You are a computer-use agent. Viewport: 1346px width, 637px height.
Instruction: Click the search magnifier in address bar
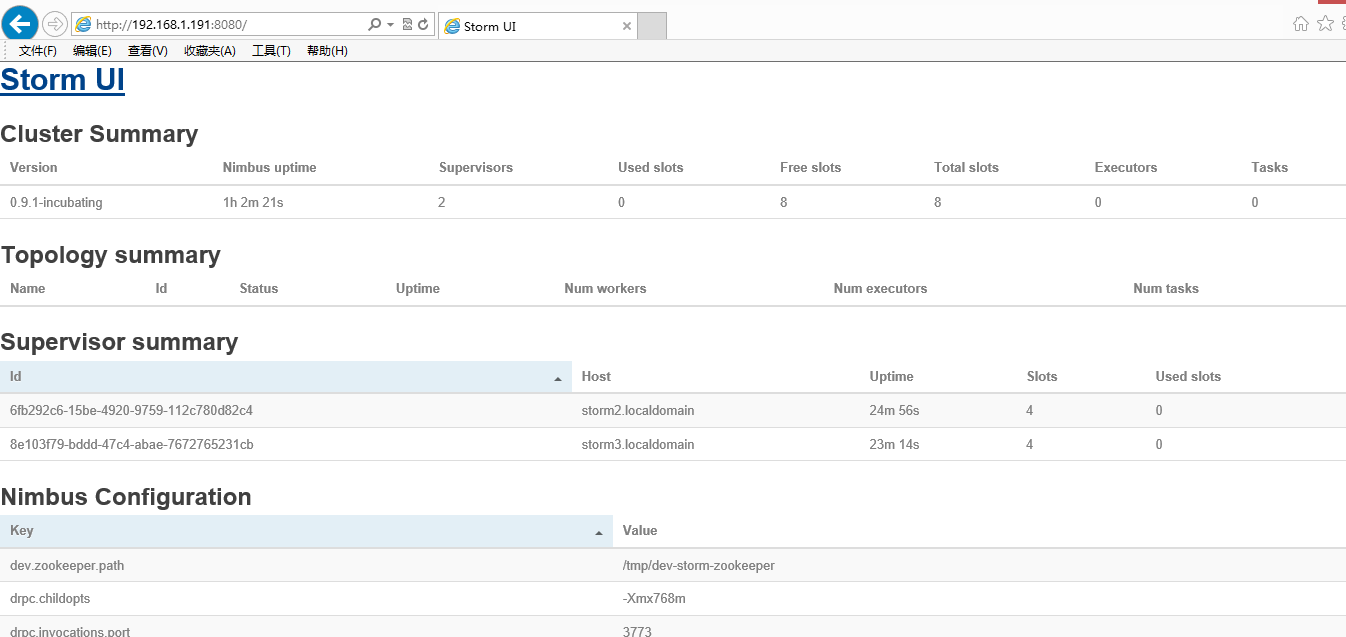(374, 24)
